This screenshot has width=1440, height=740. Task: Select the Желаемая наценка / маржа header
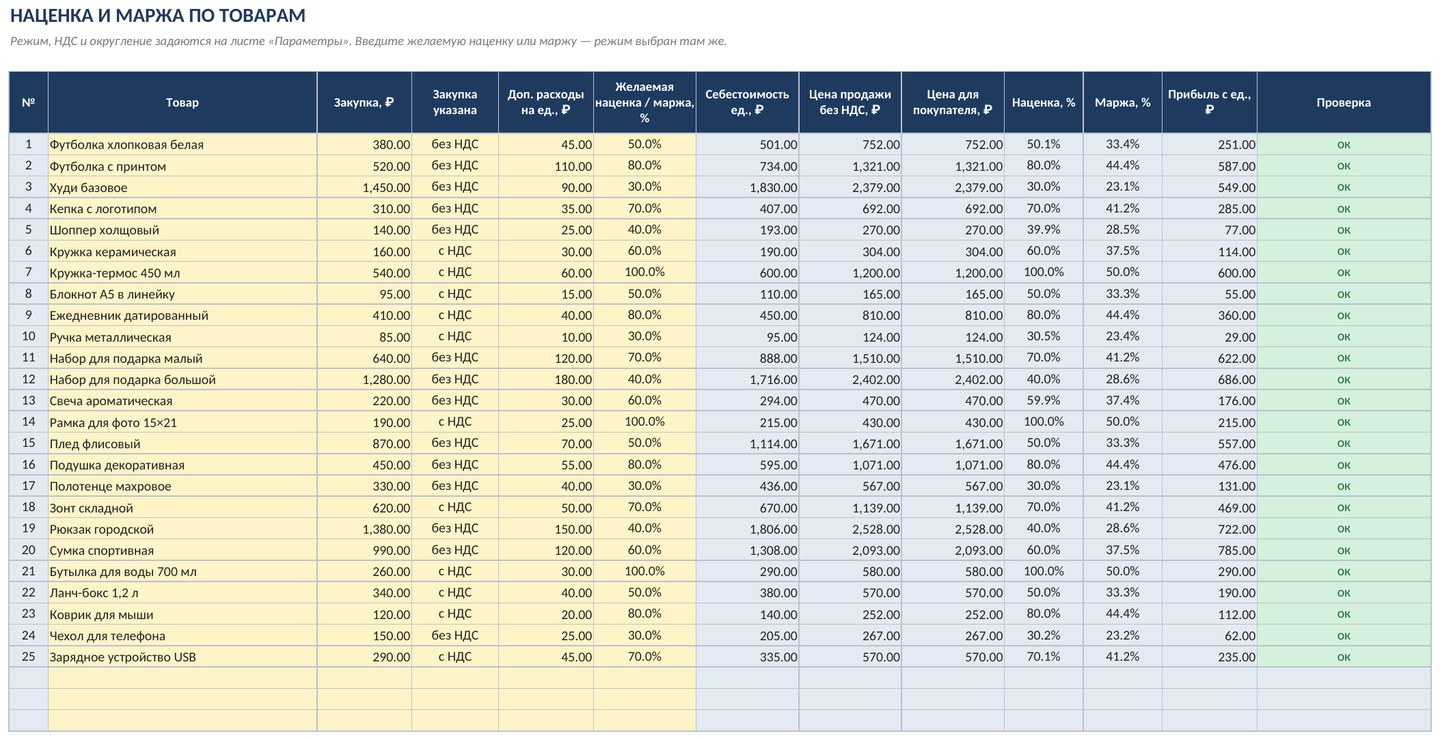(x=644, y=102)
